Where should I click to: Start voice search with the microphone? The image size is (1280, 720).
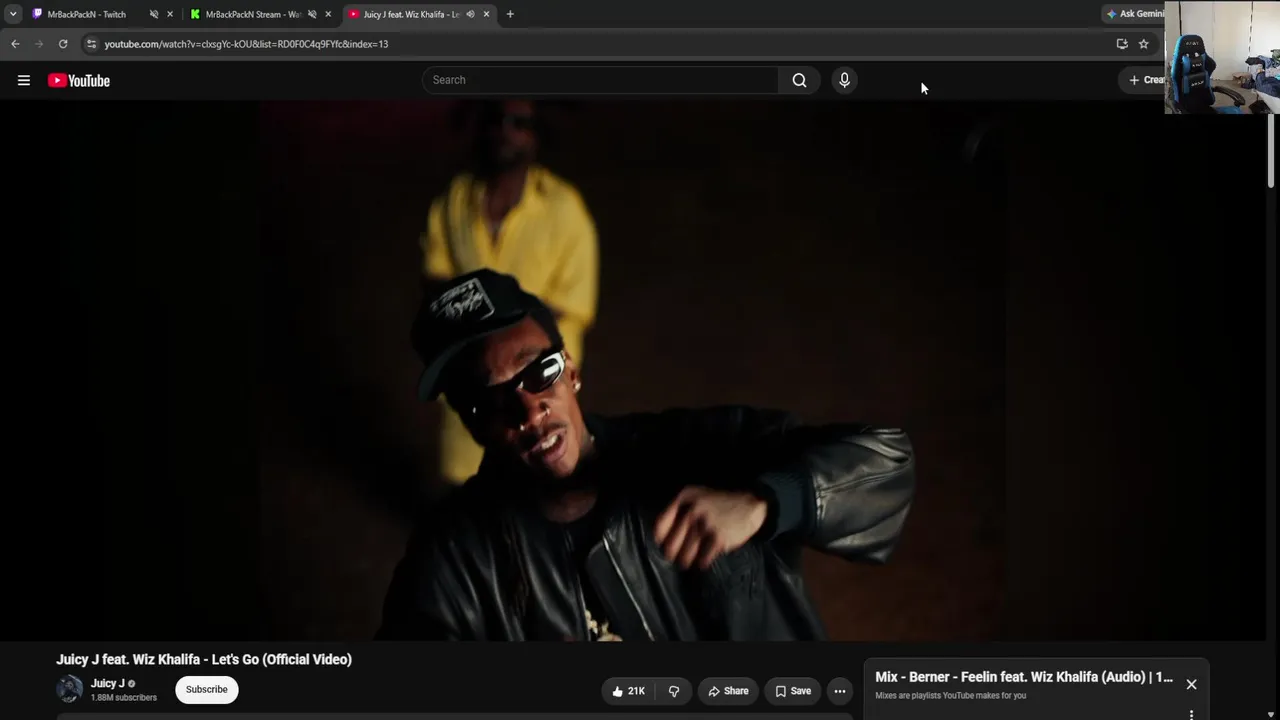click(x=844, y=80)
